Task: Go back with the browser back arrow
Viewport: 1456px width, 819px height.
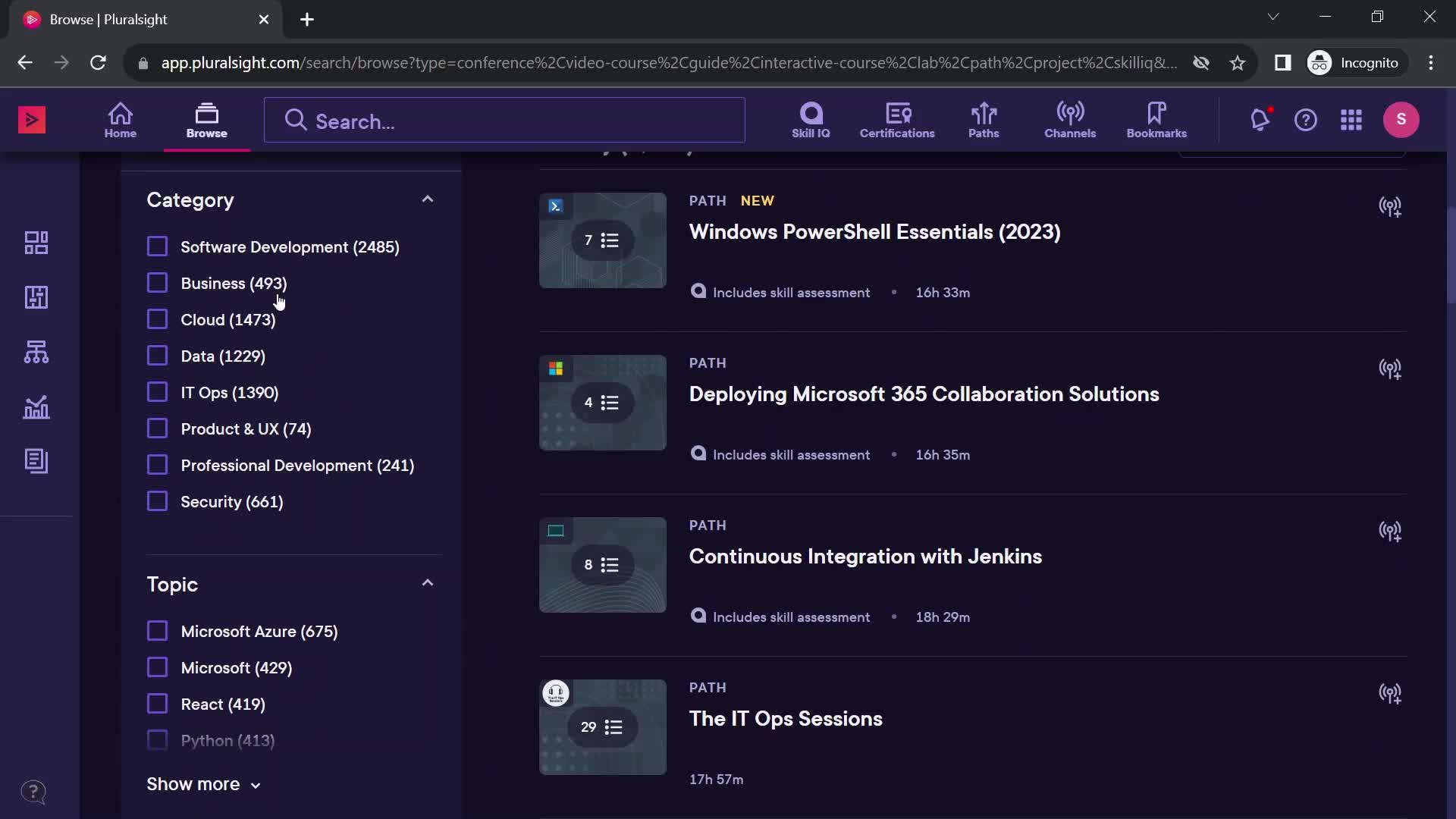Action: tap(25, 63)
